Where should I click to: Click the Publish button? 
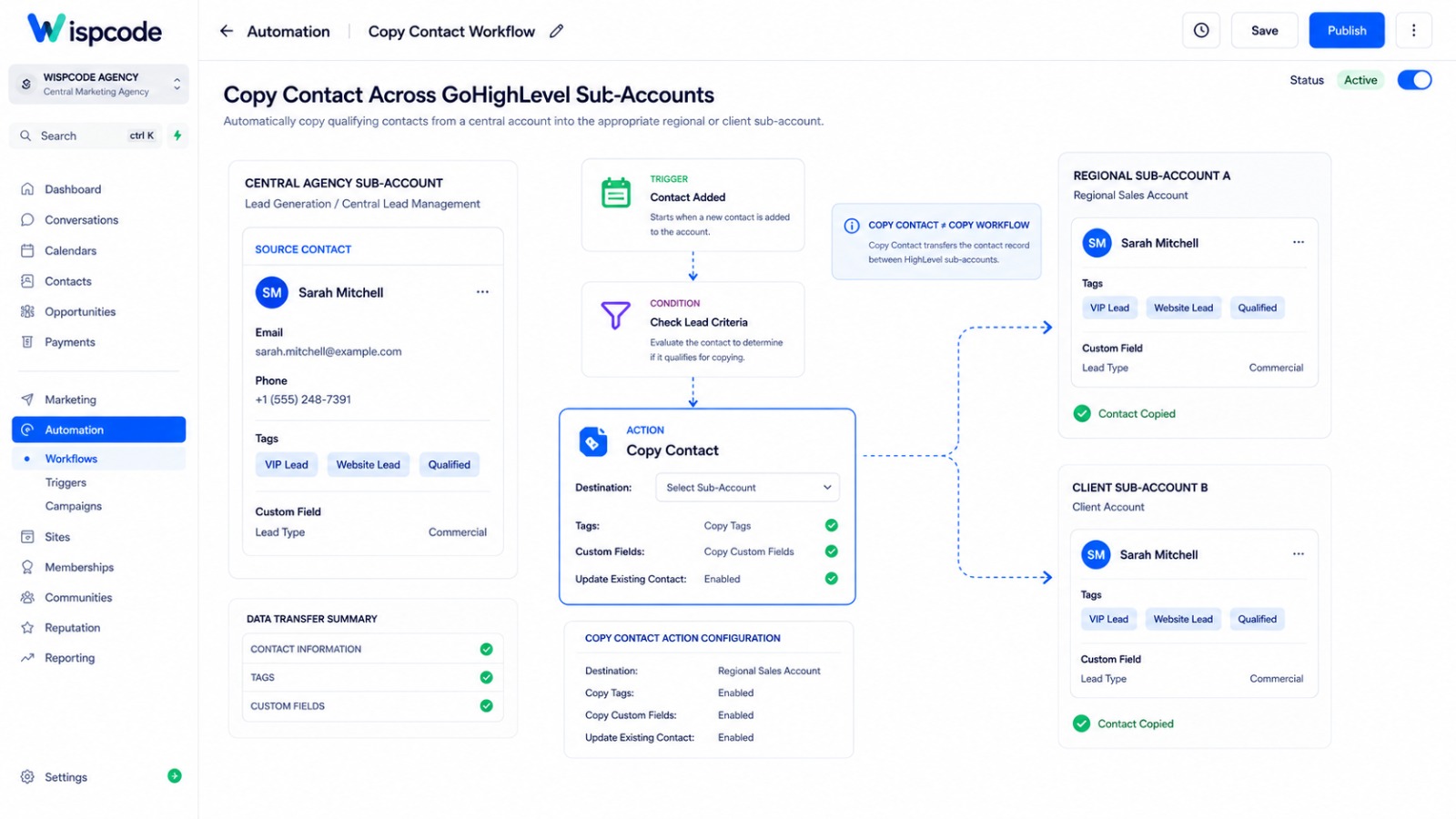click(x=1347, y=30)
